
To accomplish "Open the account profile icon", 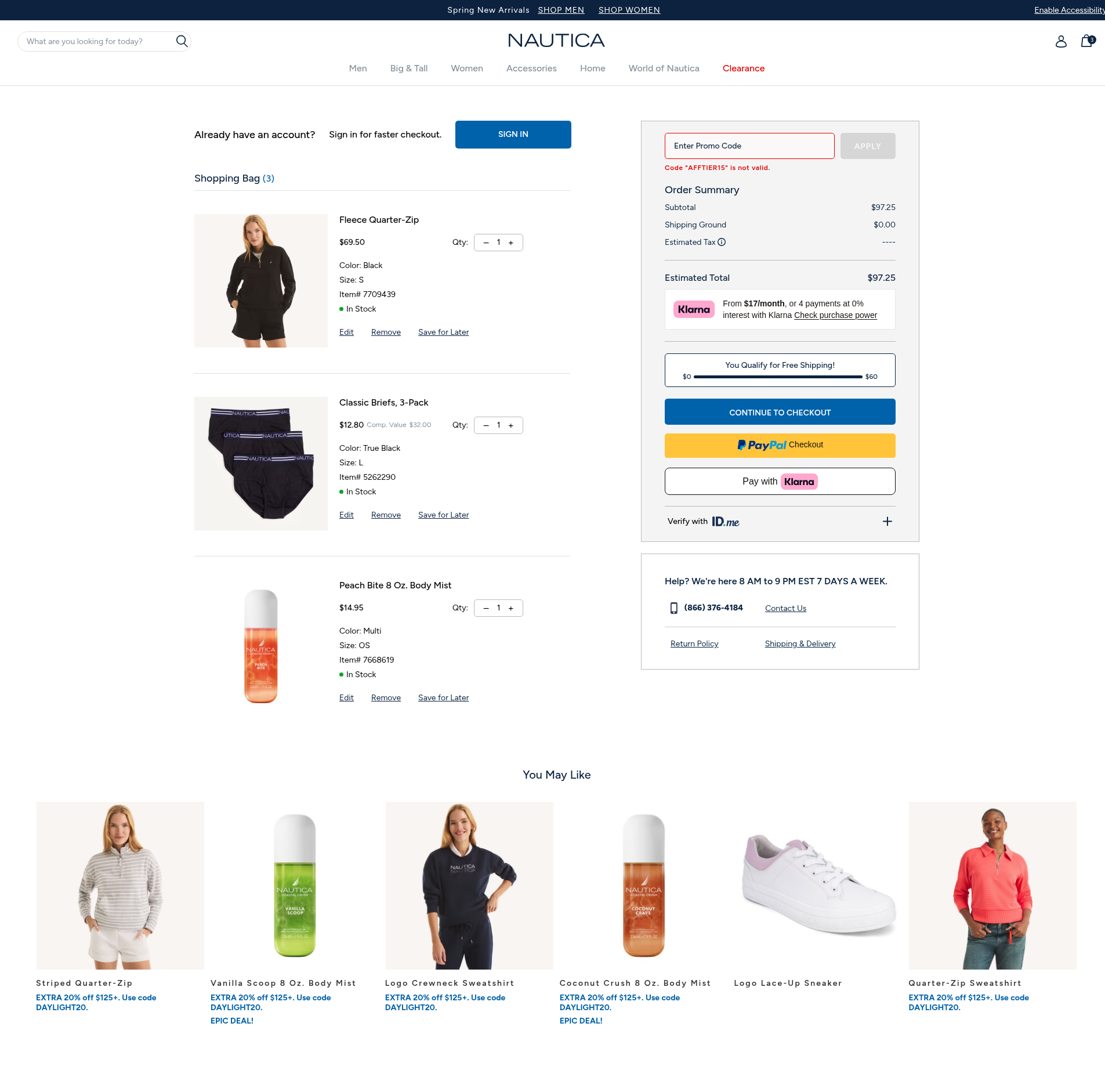I will [x=1061, y=41].
